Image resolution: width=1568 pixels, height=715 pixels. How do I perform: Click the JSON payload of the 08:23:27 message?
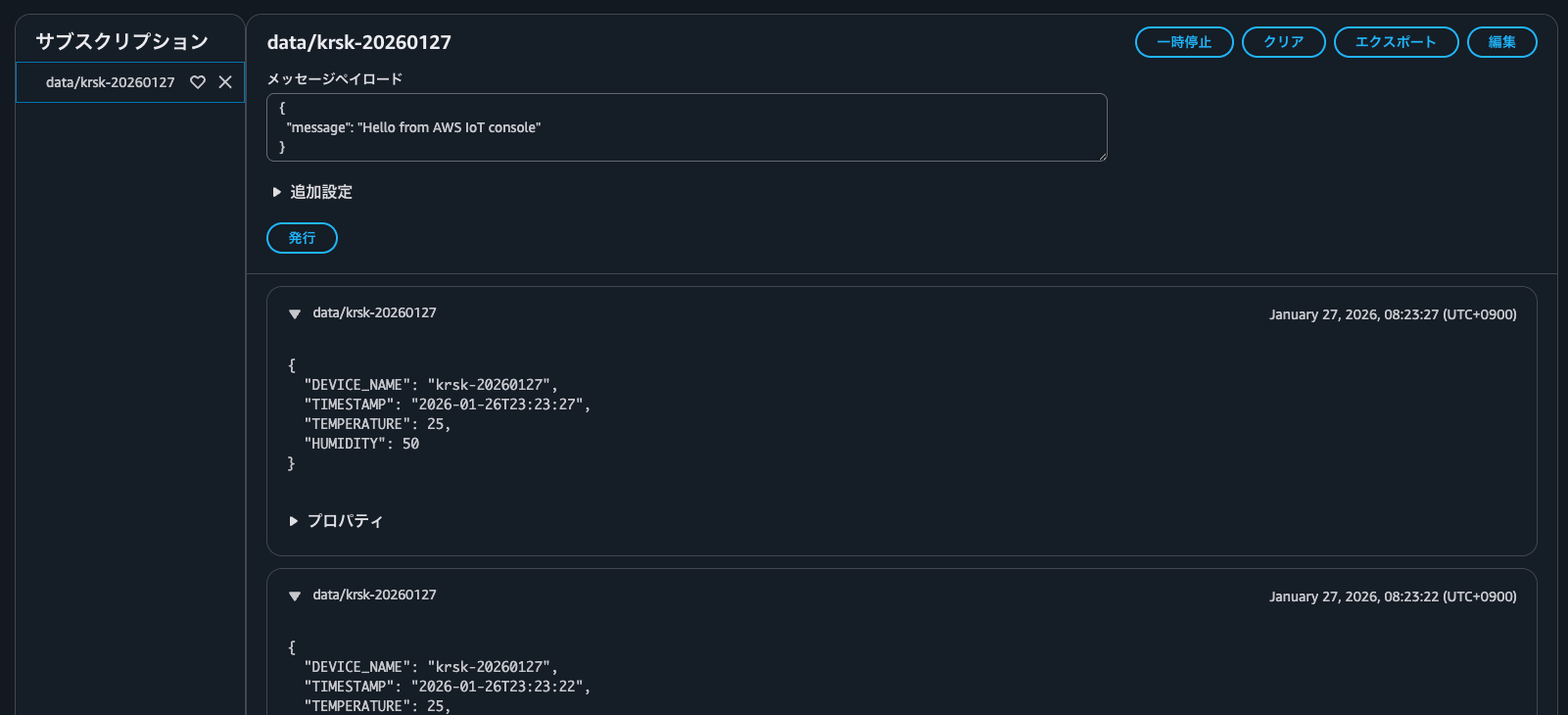[440, 414]
